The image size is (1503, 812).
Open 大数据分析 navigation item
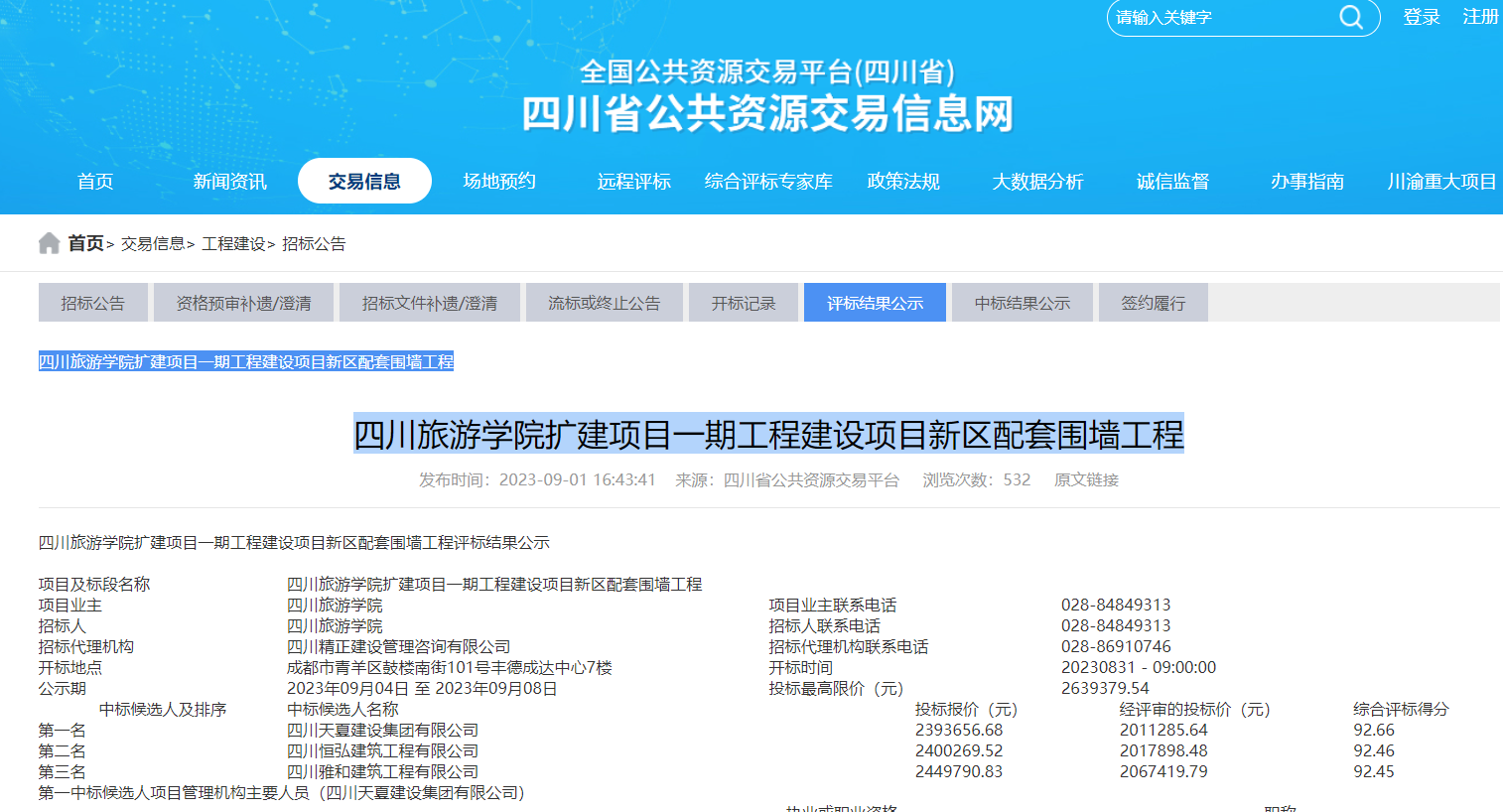pos(1038,182)
